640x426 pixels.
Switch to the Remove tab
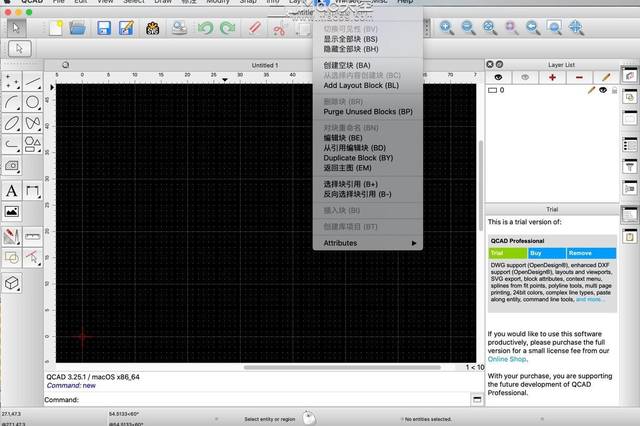591,253
